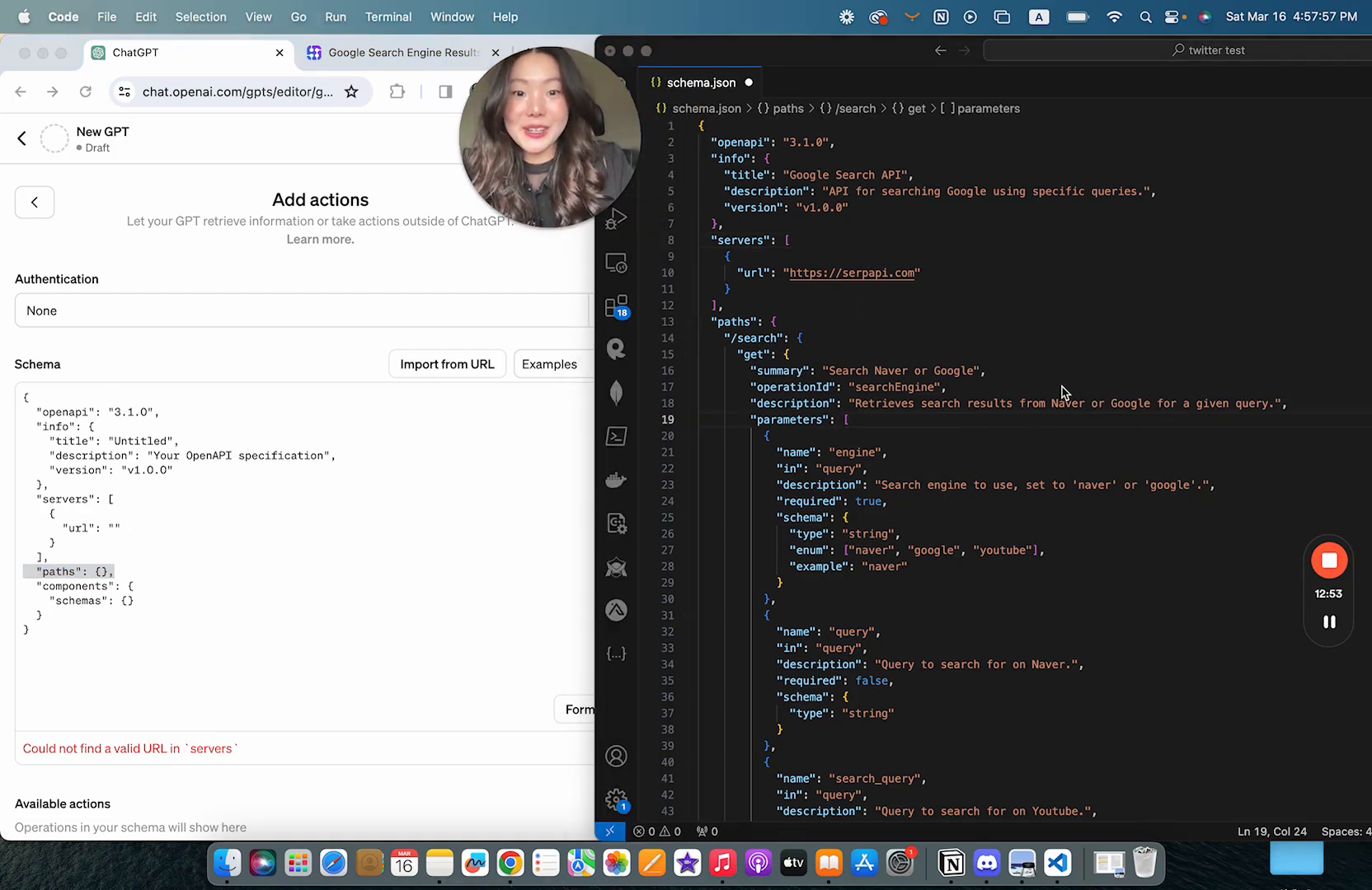The height and width of the screenshot is (890, 1372).
Task: Click 'Ln 19, Col 24' in status bar
Action: click(1271, 831)
